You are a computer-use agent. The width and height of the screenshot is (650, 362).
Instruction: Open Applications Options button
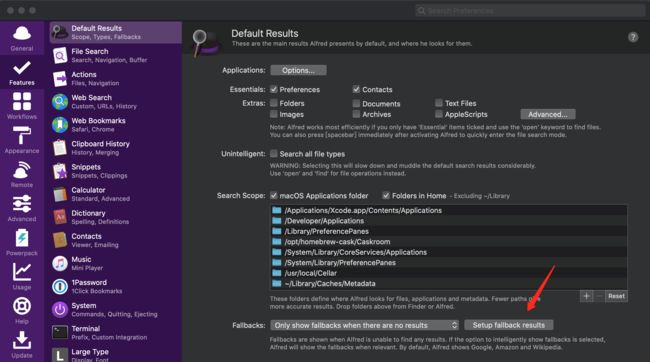coord(298,70)
